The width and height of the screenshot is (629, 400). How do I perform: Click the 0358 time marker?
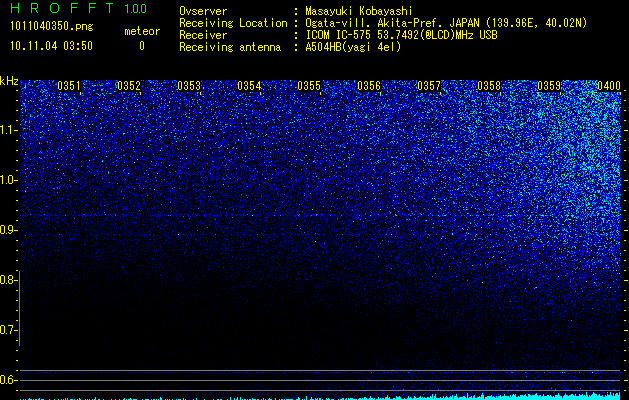(489, 86)
